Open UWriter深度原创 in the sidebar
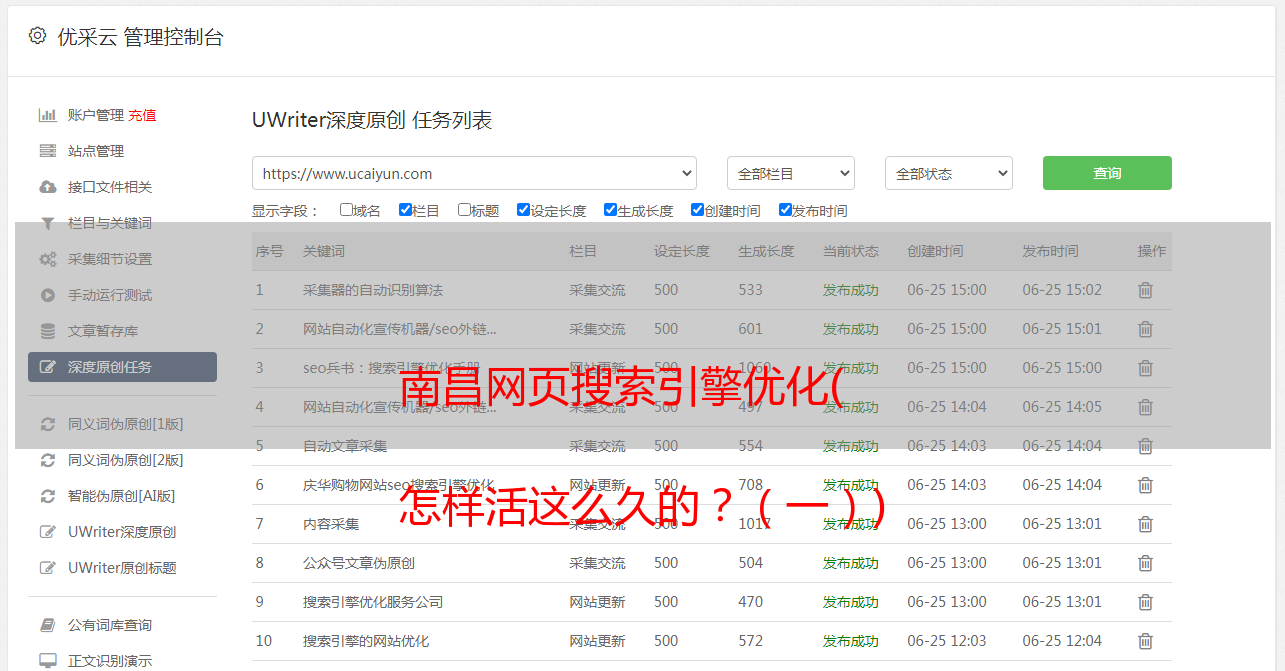 (122, 532)
